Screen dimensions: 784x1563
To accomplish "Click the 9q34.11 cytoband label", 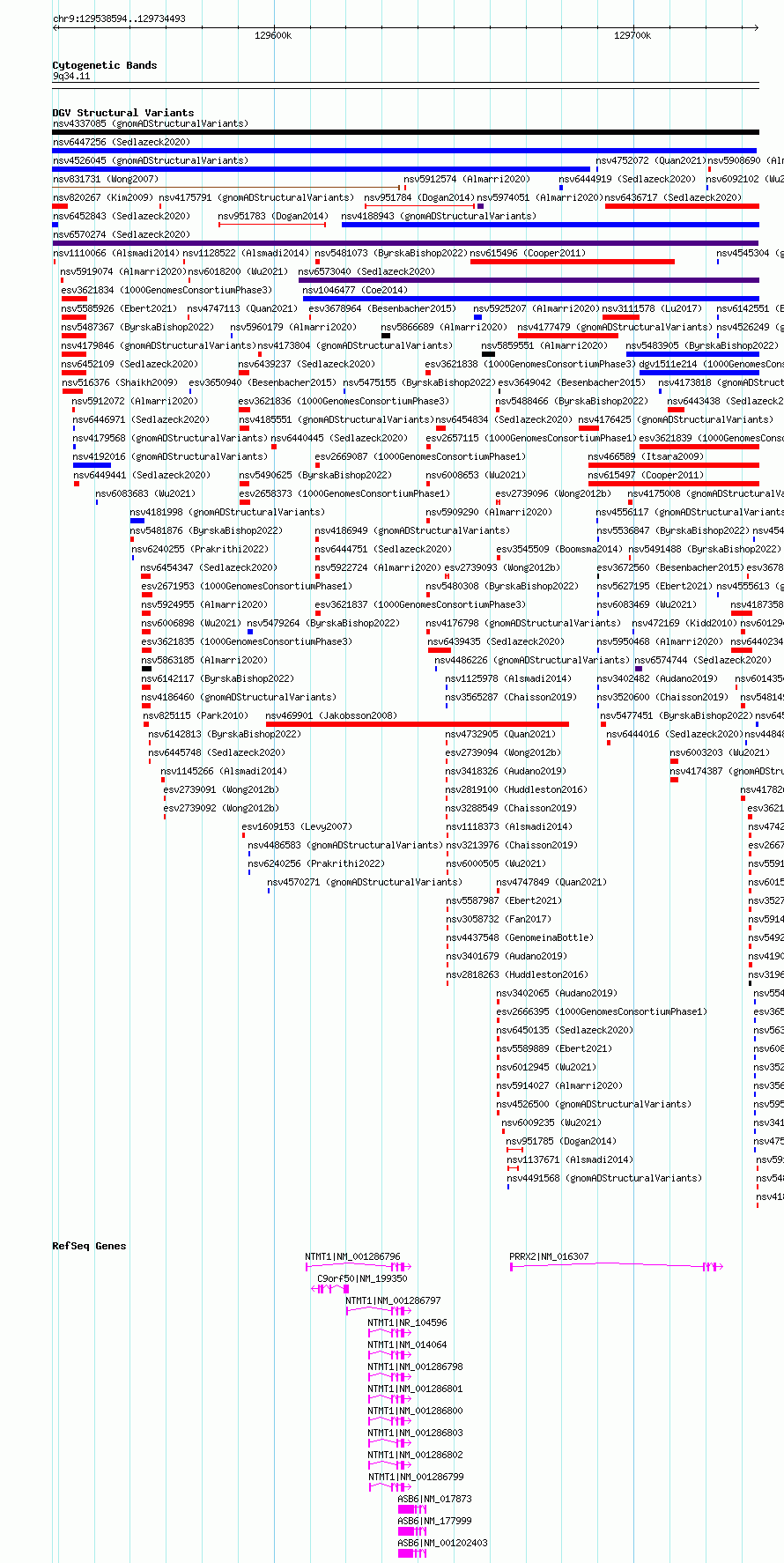I will pyautogui.click(x=71, y=77).
